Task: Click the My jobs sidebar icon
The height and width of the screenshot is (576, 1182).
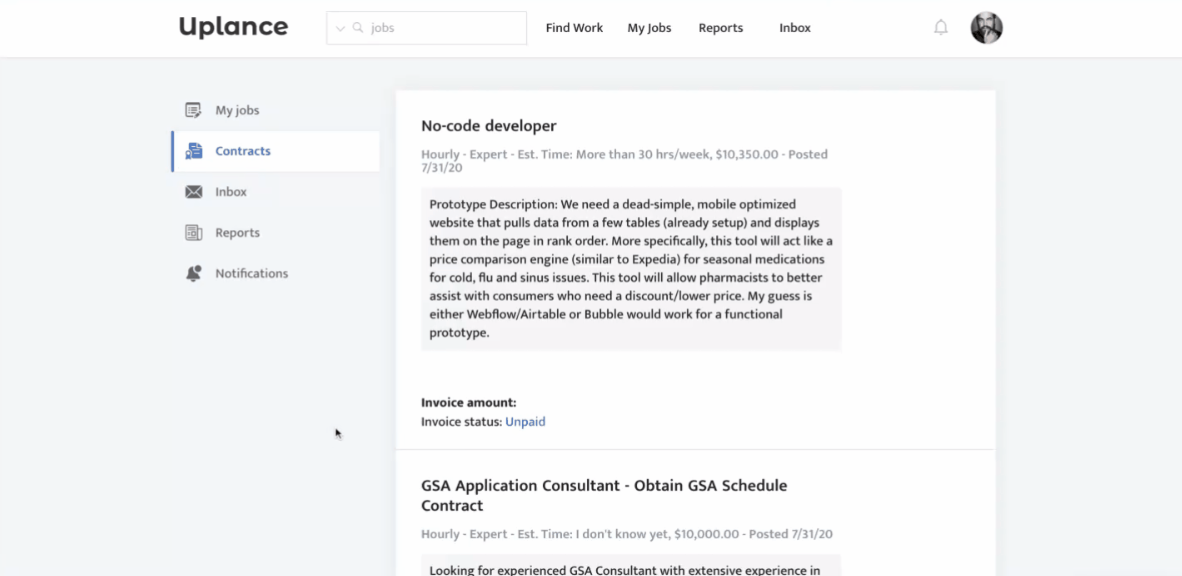Action: pyautogui.click(x=194, y=110)
